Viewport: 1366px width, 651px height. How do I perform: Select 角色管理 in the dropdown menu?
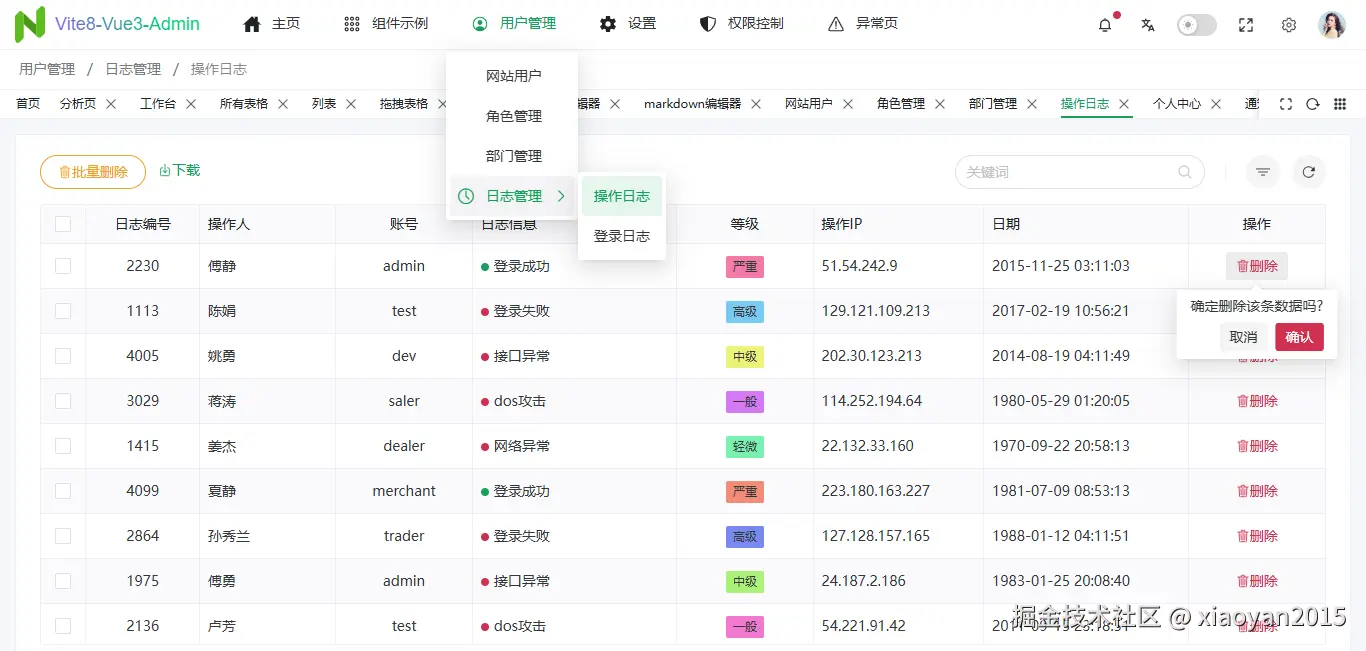point(512,116)
